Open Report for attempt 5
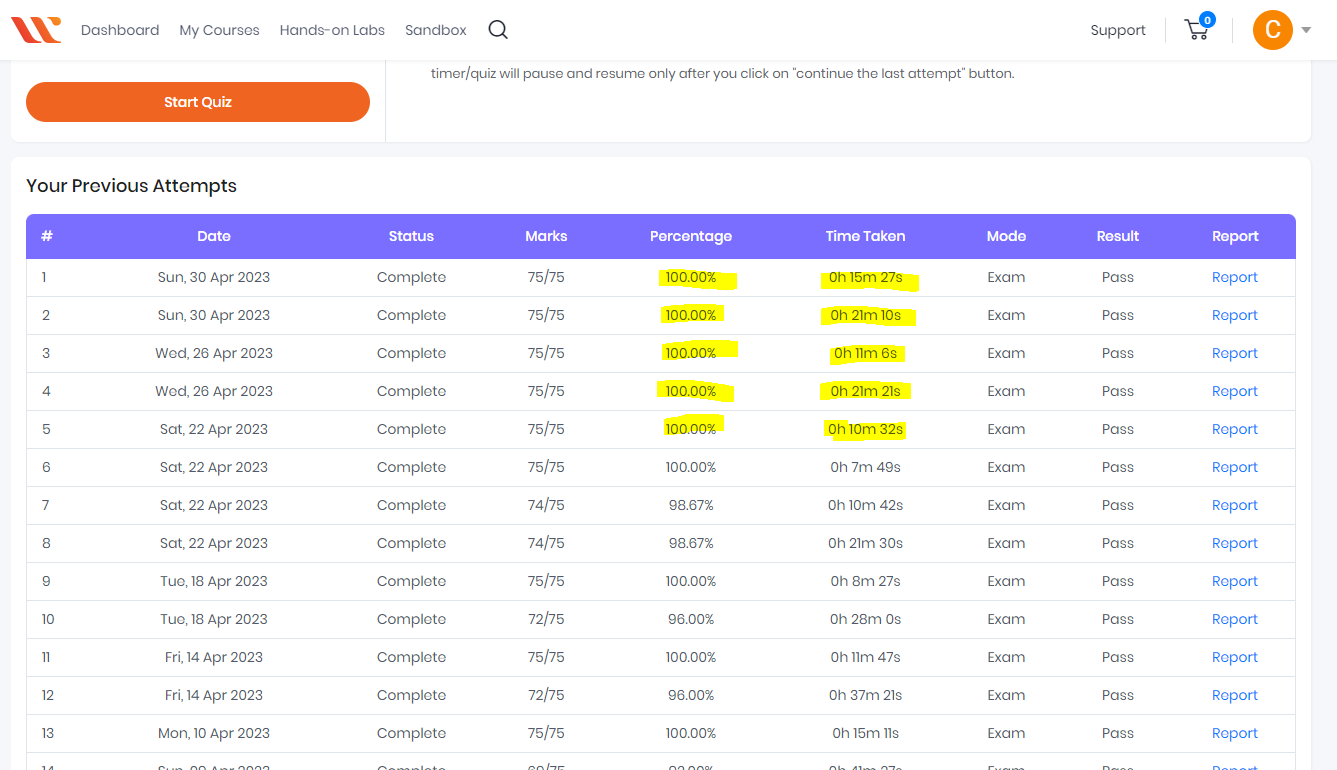1337x770 pixels. tap(1235, 429)
